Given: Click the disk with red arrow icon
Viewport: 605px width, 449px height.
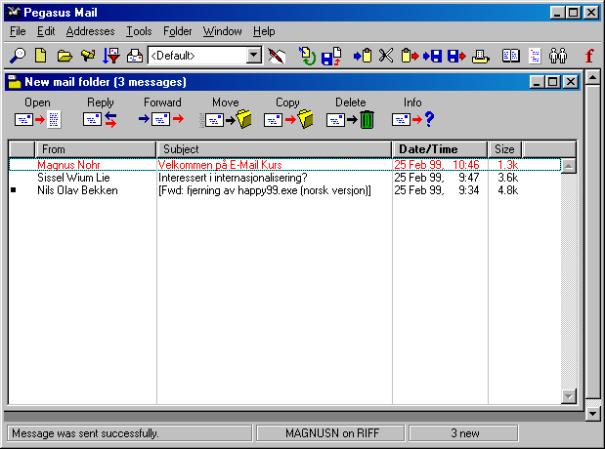Looking at the screenshot, I should coord(456,56).
